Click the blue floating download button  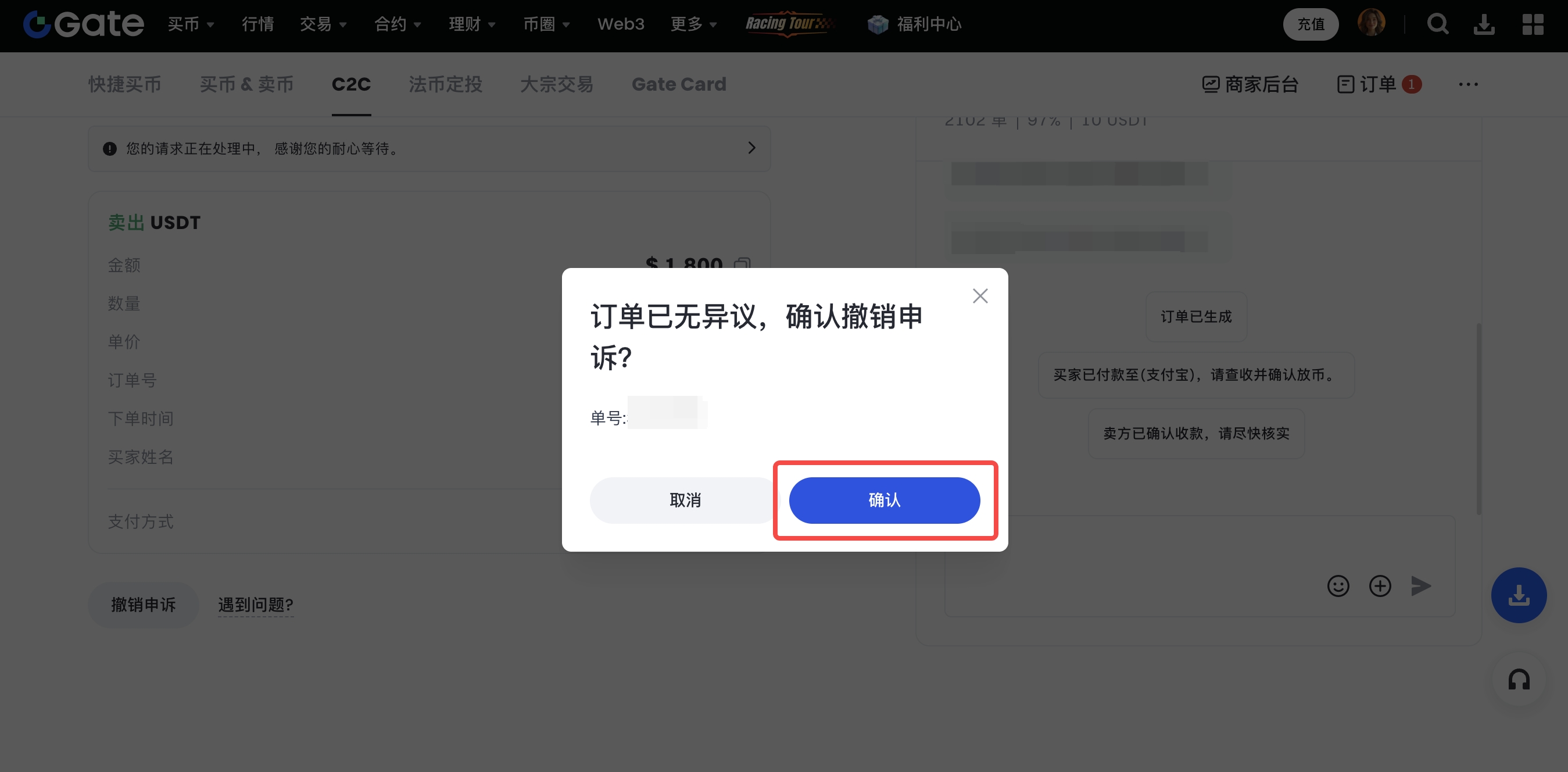tap(1518, 595)
